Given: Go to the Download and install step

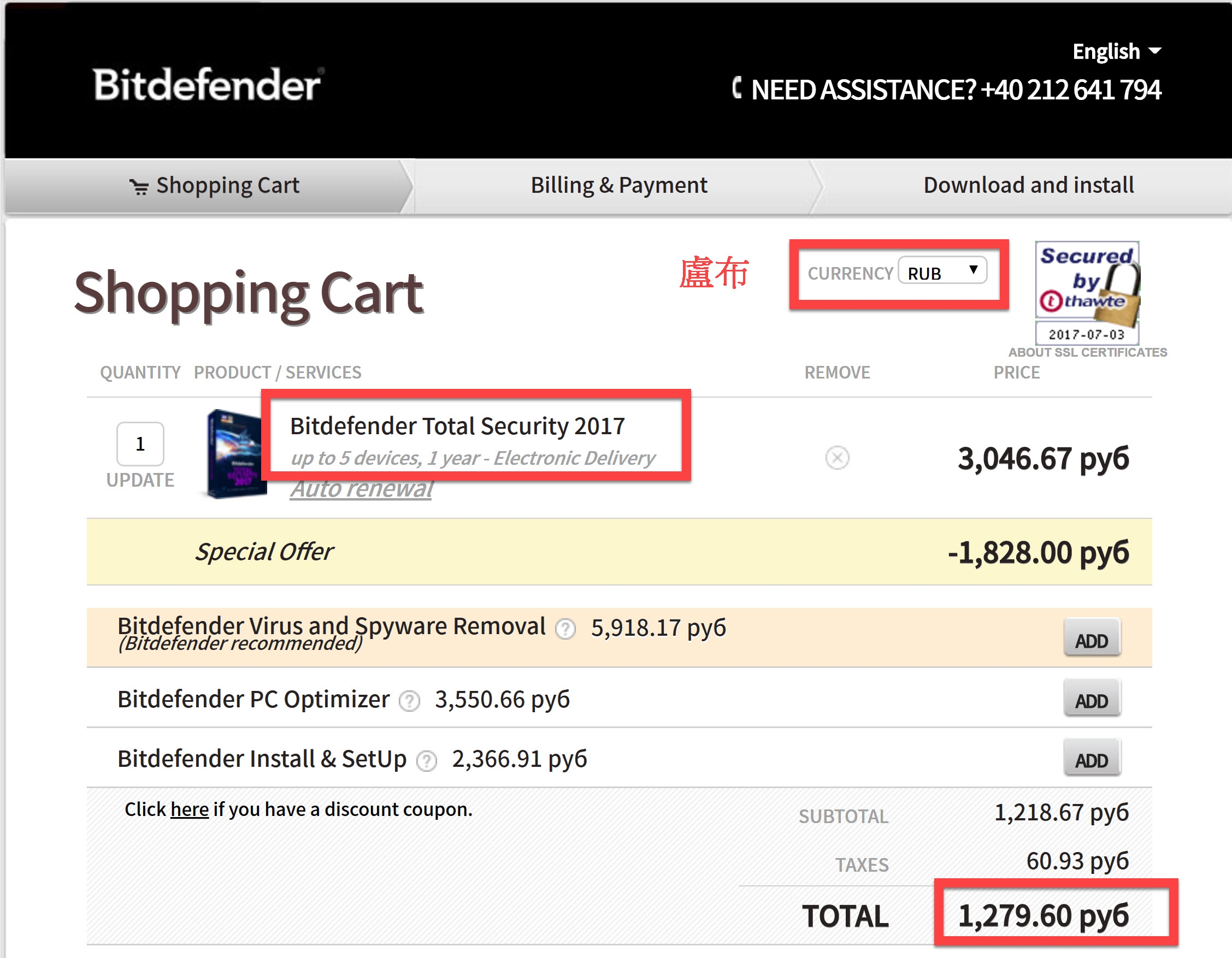Looking at the screenshot, I should pos(1028,185).
